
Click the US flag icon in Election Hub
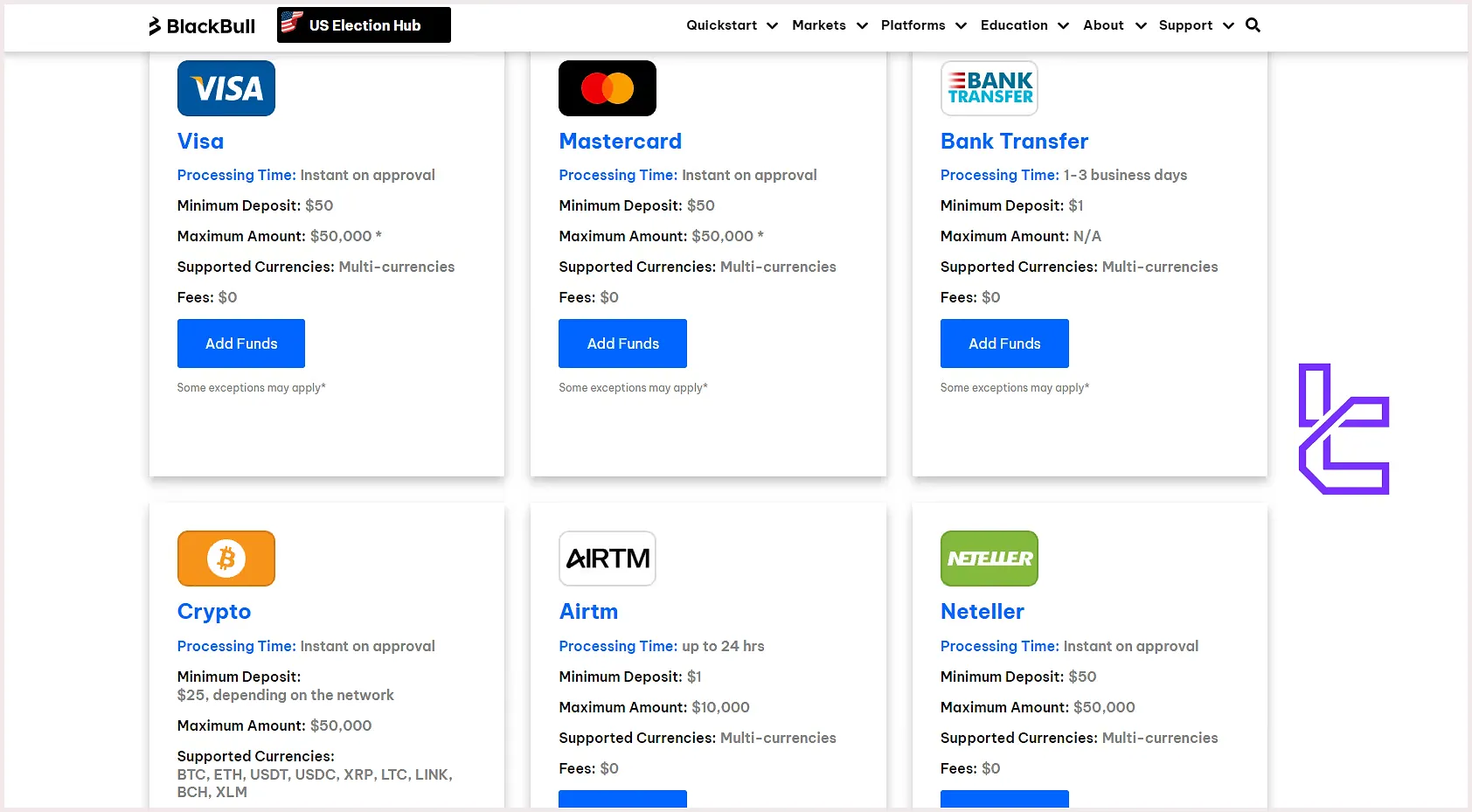pos(292,22)
